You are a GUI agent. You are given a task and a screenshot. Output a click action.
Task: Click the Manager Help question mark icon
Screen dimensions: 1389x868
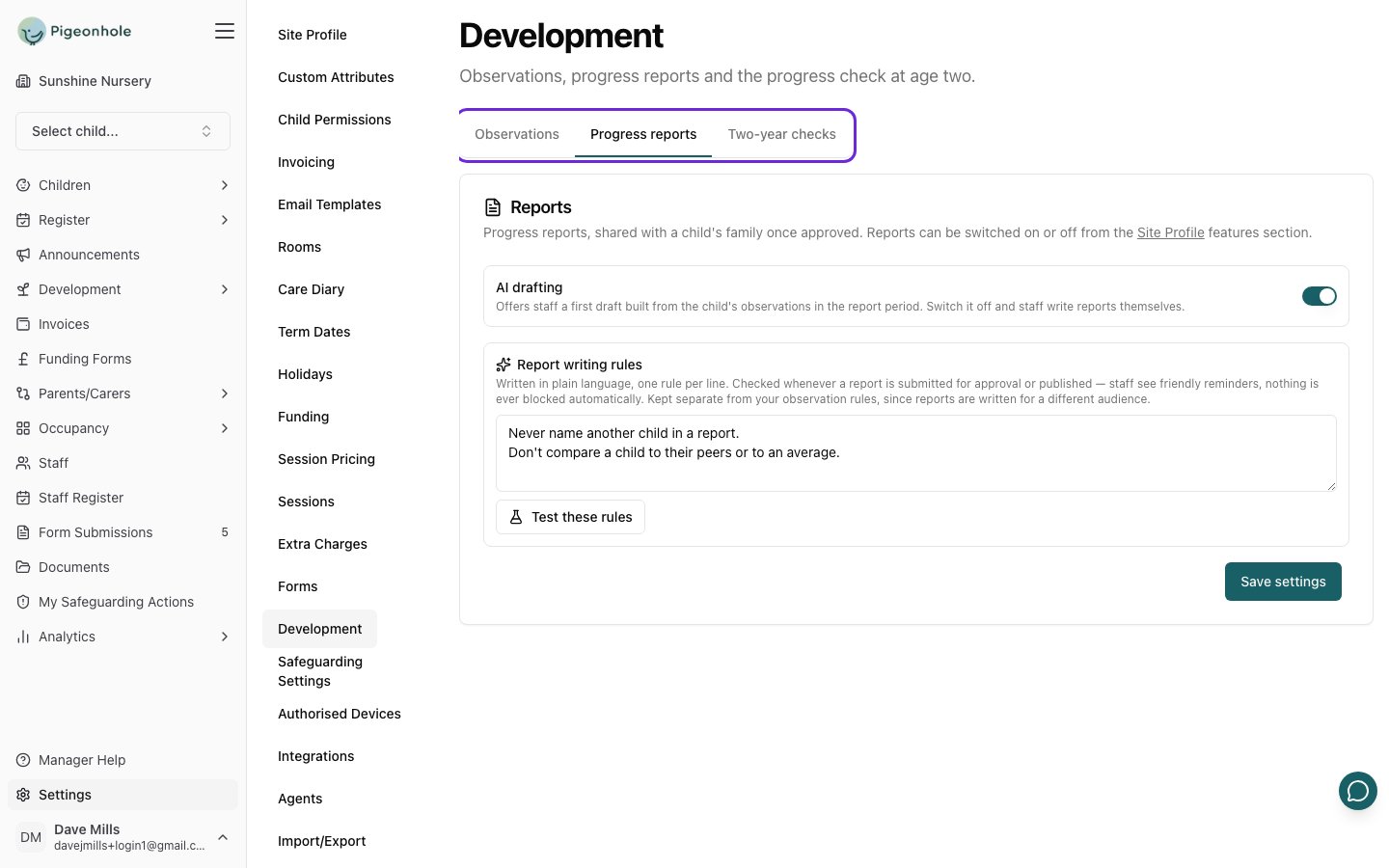(x=23, y=760)
